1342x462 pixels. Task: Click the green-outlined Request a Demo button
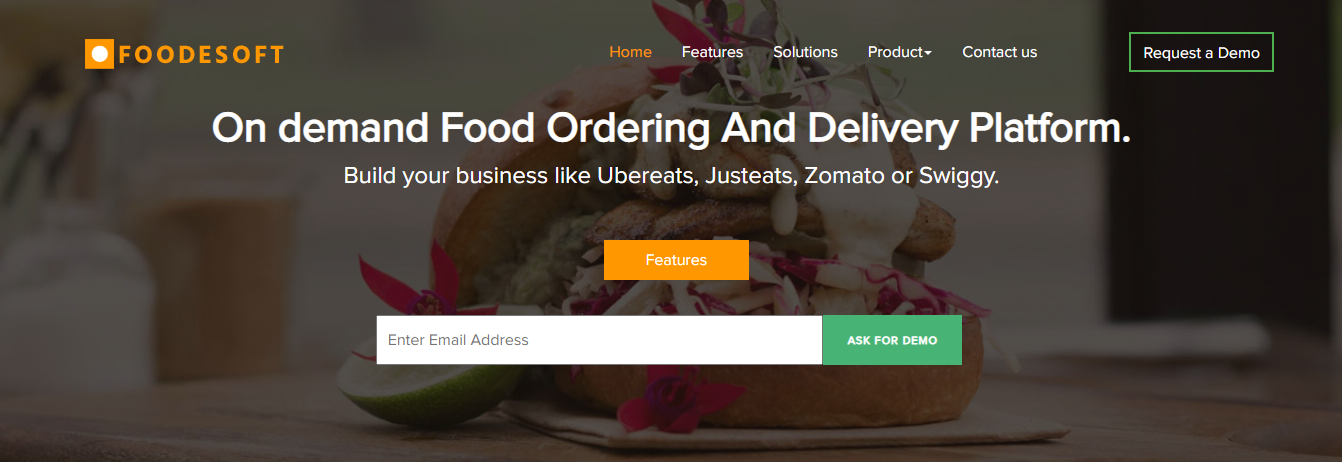(1201, 52)
